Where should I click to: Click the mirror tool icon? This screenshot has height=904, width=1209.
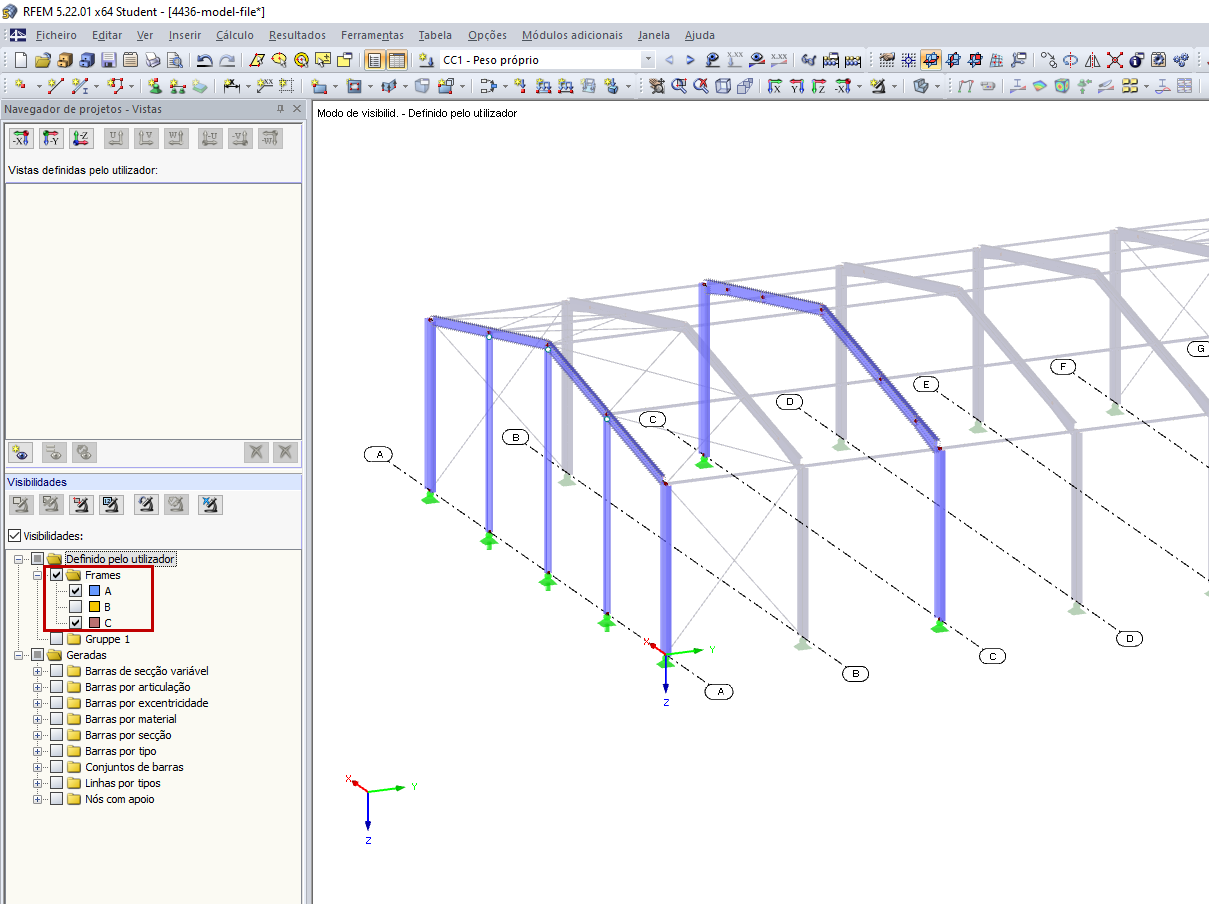[1092, 60]
